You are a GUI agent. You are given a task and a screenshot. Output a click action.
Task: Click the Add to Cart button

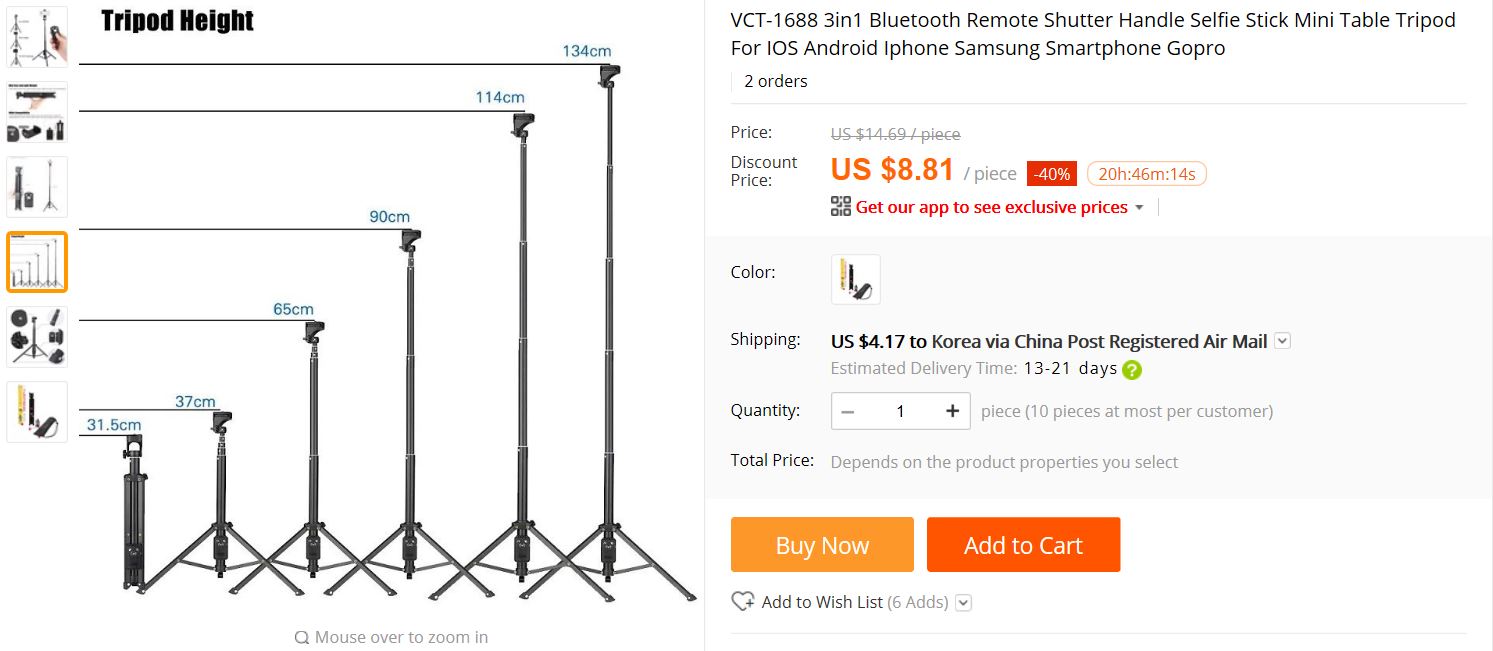pyautogui.click(x=1023, y=545)
